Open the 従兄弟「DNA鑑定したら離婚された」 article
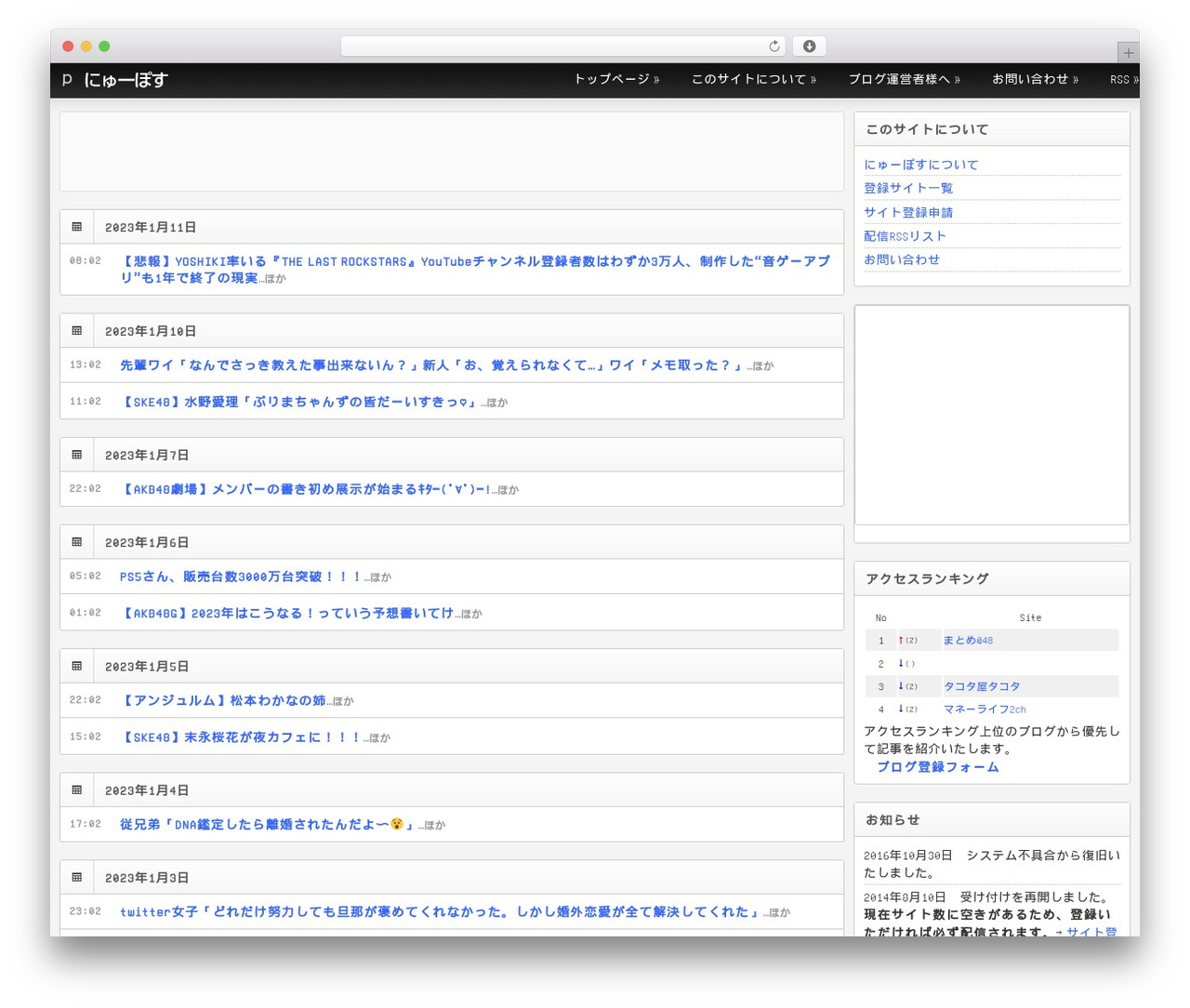The height and width of the screenshot is (1008, 1190). tap(267, 824)
